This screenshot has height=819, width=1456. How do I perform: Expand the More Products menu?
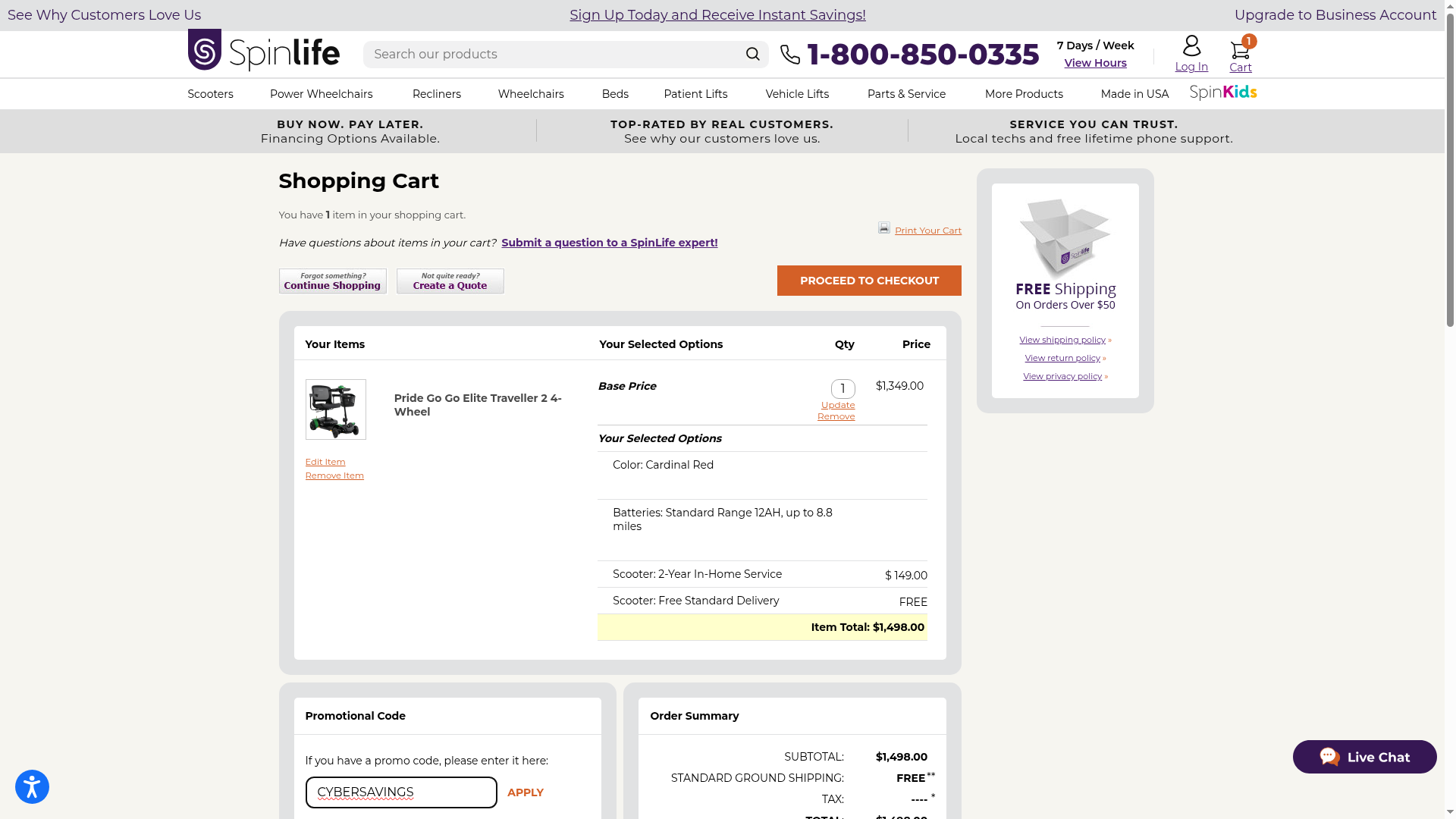tap(1024, 94)
